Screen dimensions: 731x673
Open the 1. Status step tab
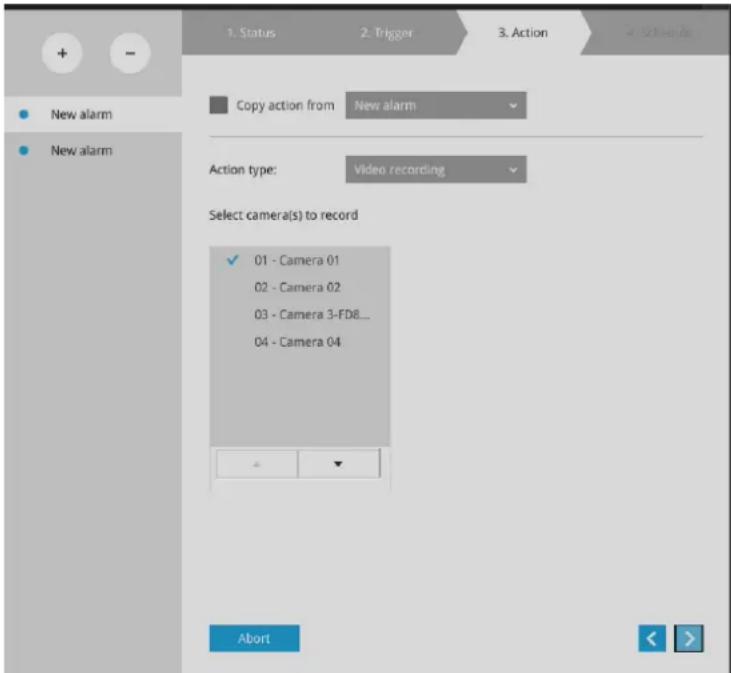coord(251,33)
